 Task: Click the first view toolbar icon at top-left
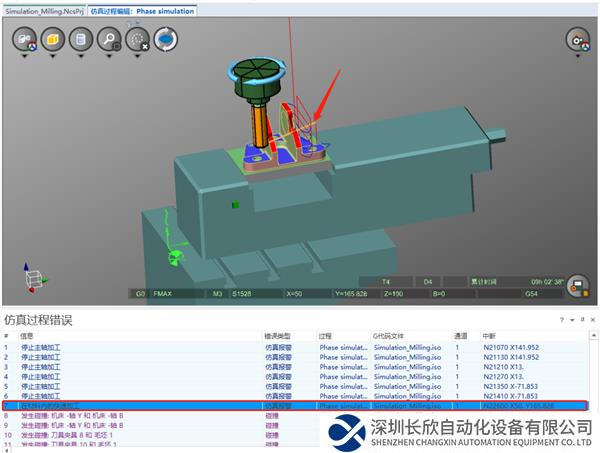[x=24, y=40]
